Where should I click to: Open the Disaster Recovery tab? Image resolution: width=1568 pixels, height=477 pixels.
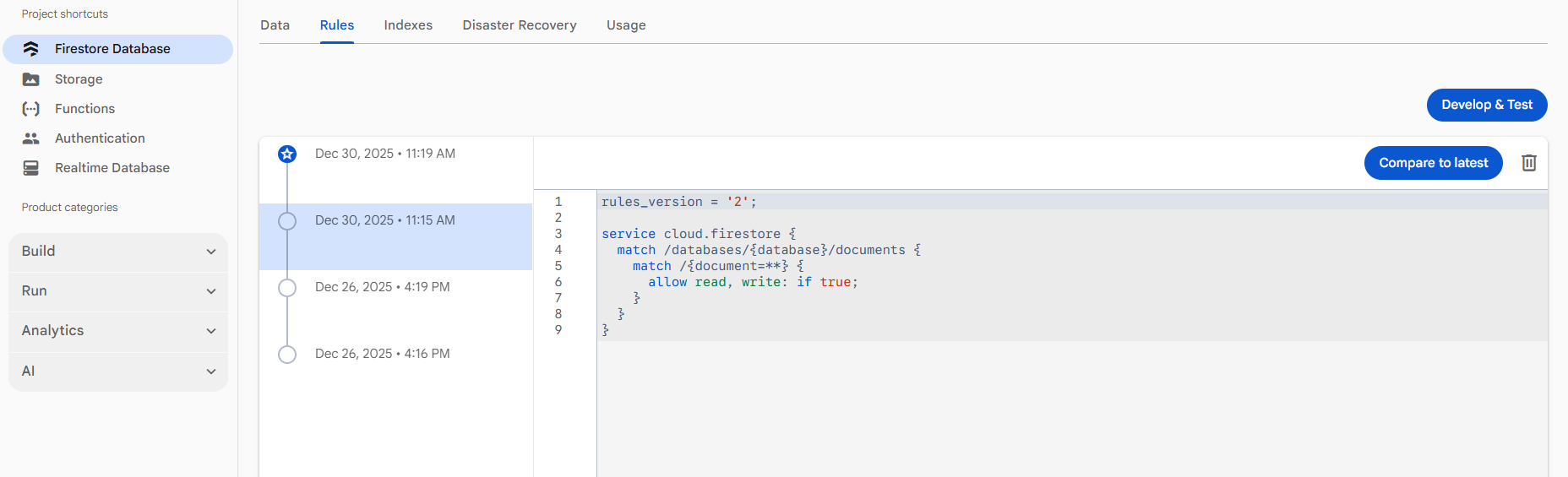point(519,25)
